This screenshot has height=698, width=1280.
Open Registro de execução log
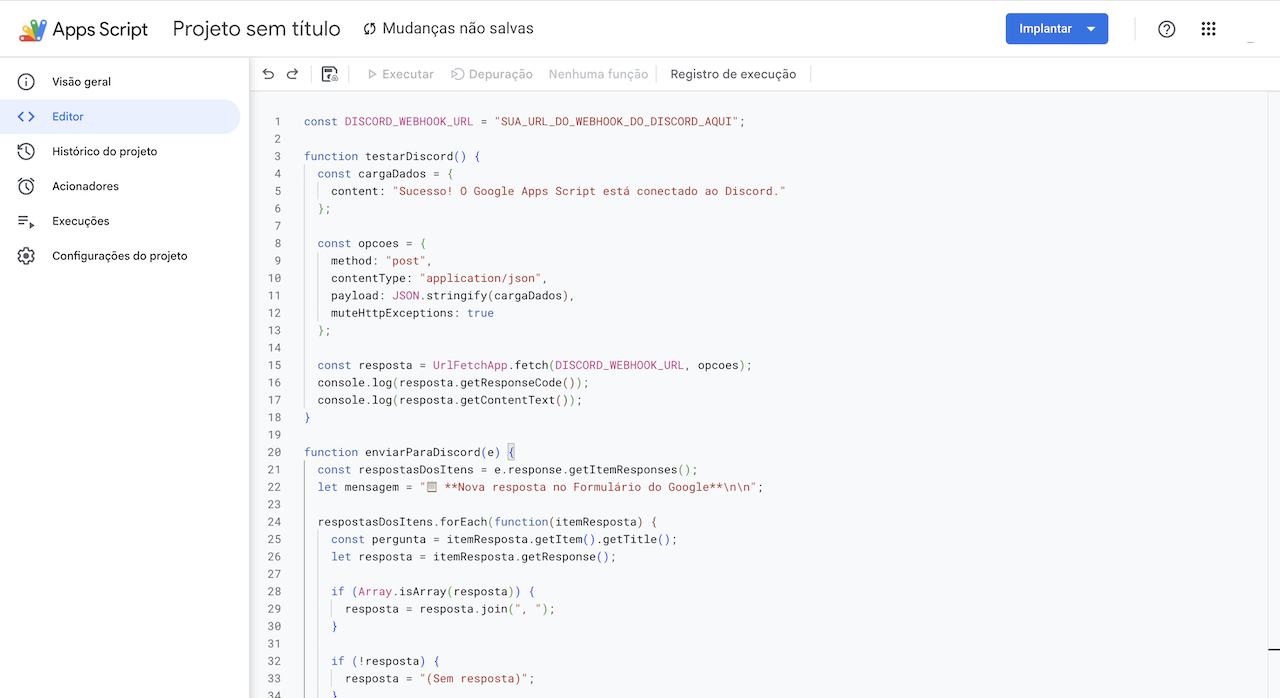[733, 74]
